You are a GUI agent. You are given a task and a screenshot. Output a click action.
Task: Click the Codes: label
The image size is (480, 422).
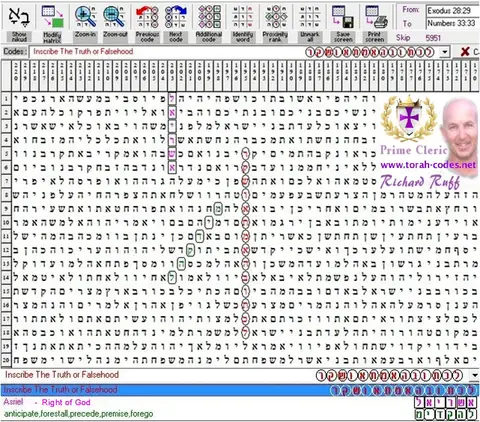tap(14, 52)
